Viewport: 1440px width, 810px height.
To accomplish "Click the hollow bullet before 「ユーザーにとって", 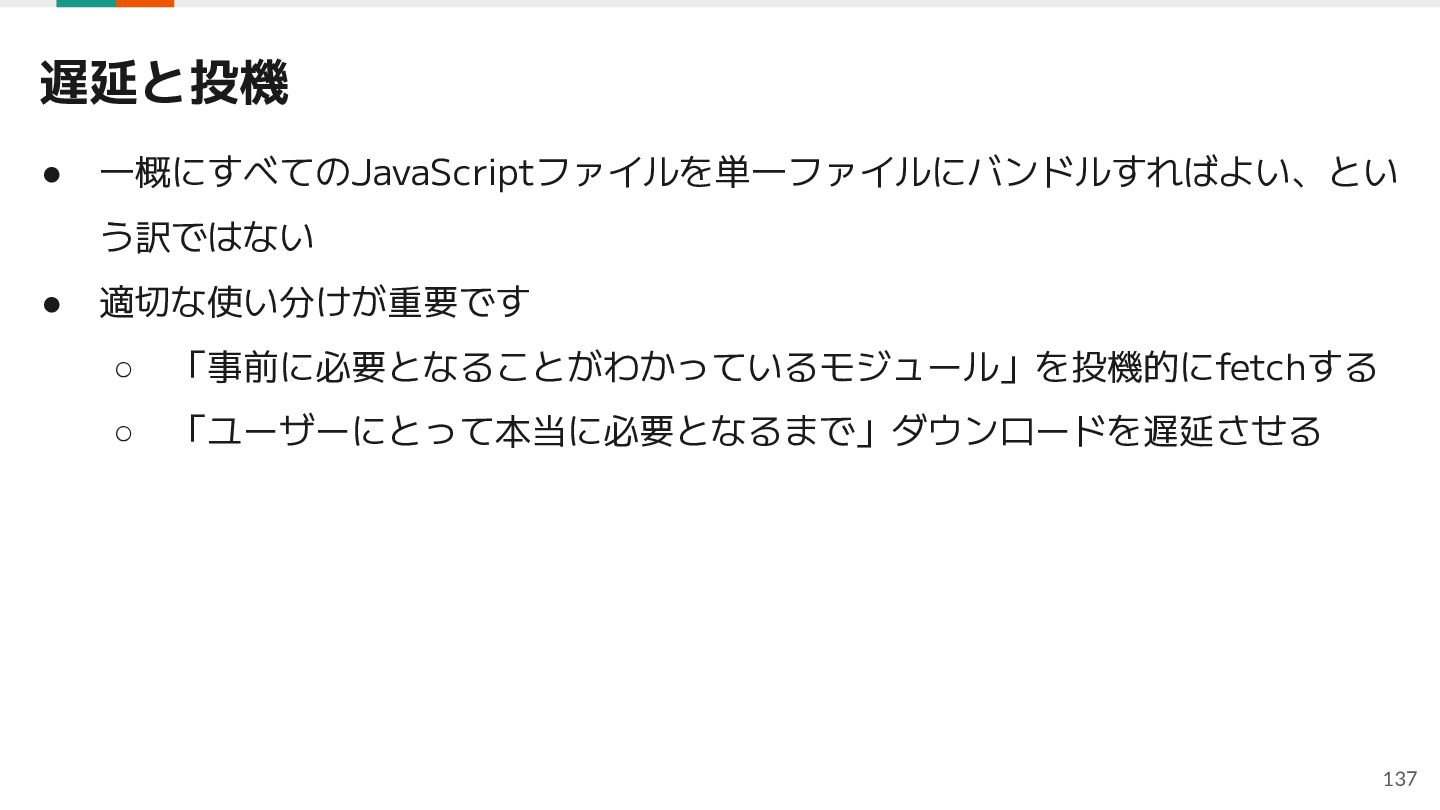I will 123,433.
